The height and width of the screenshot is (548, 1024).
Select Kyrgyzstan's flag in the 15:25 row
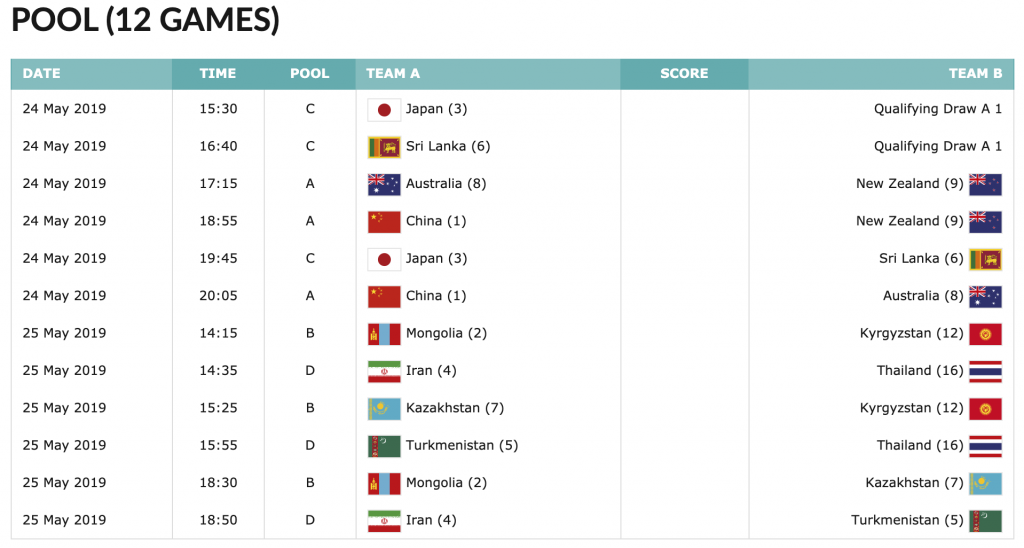(x=985, y=409)
